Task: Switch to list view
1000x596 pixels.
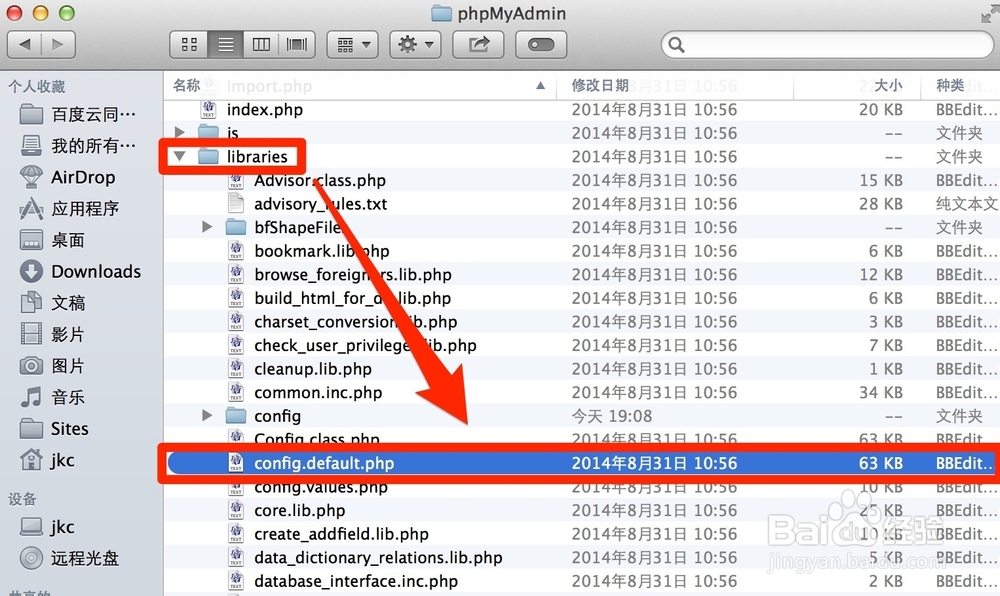Action: pyautogui.click(x=225, y=45)
